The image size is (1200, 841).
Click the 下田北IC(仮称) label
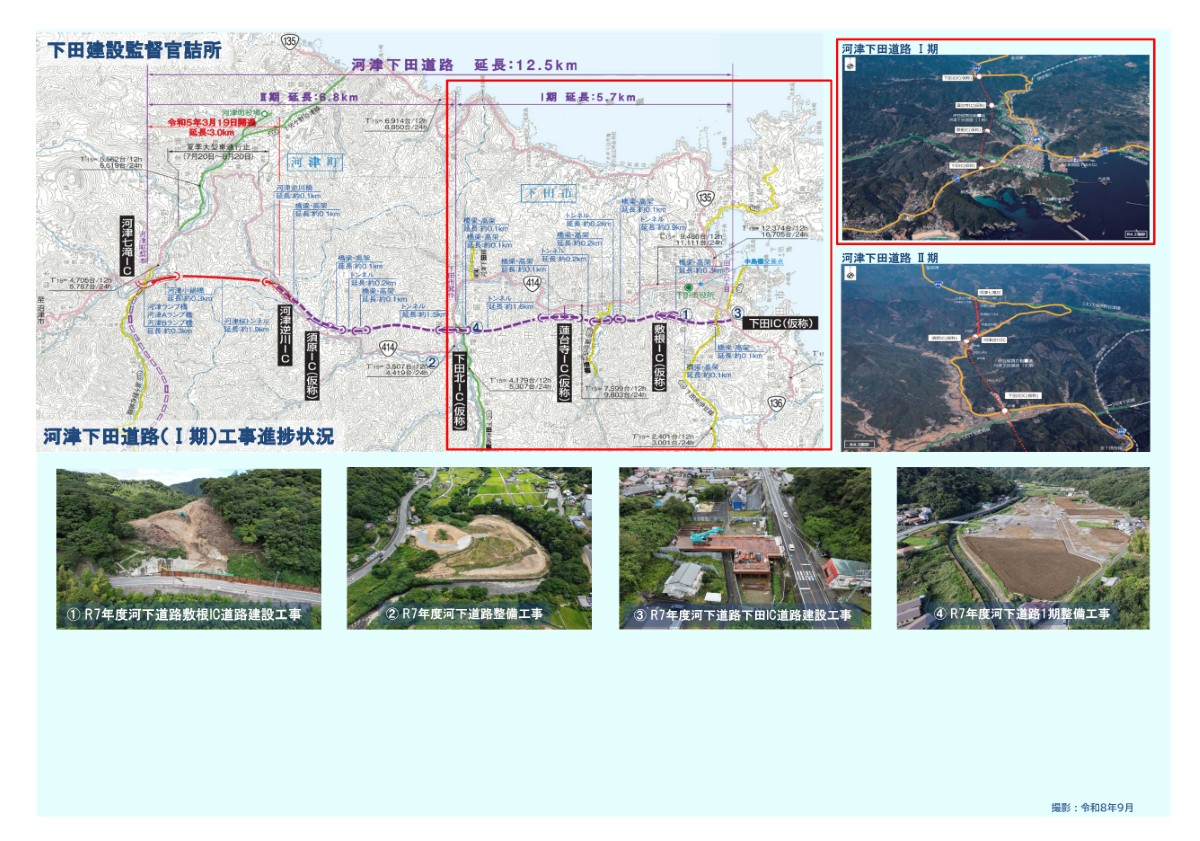click(459, 390)
